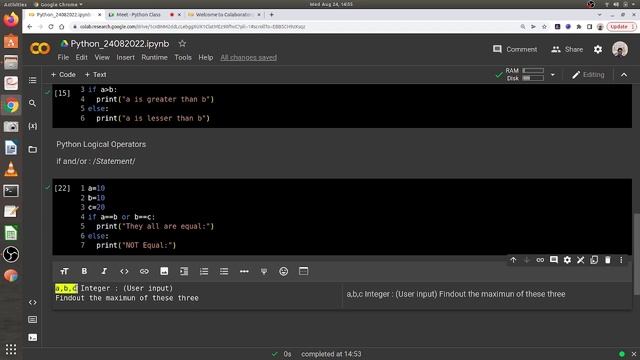Insert an emoji from the text toolbar
Screen dimensions: 640x360
[x=284, y=271]
